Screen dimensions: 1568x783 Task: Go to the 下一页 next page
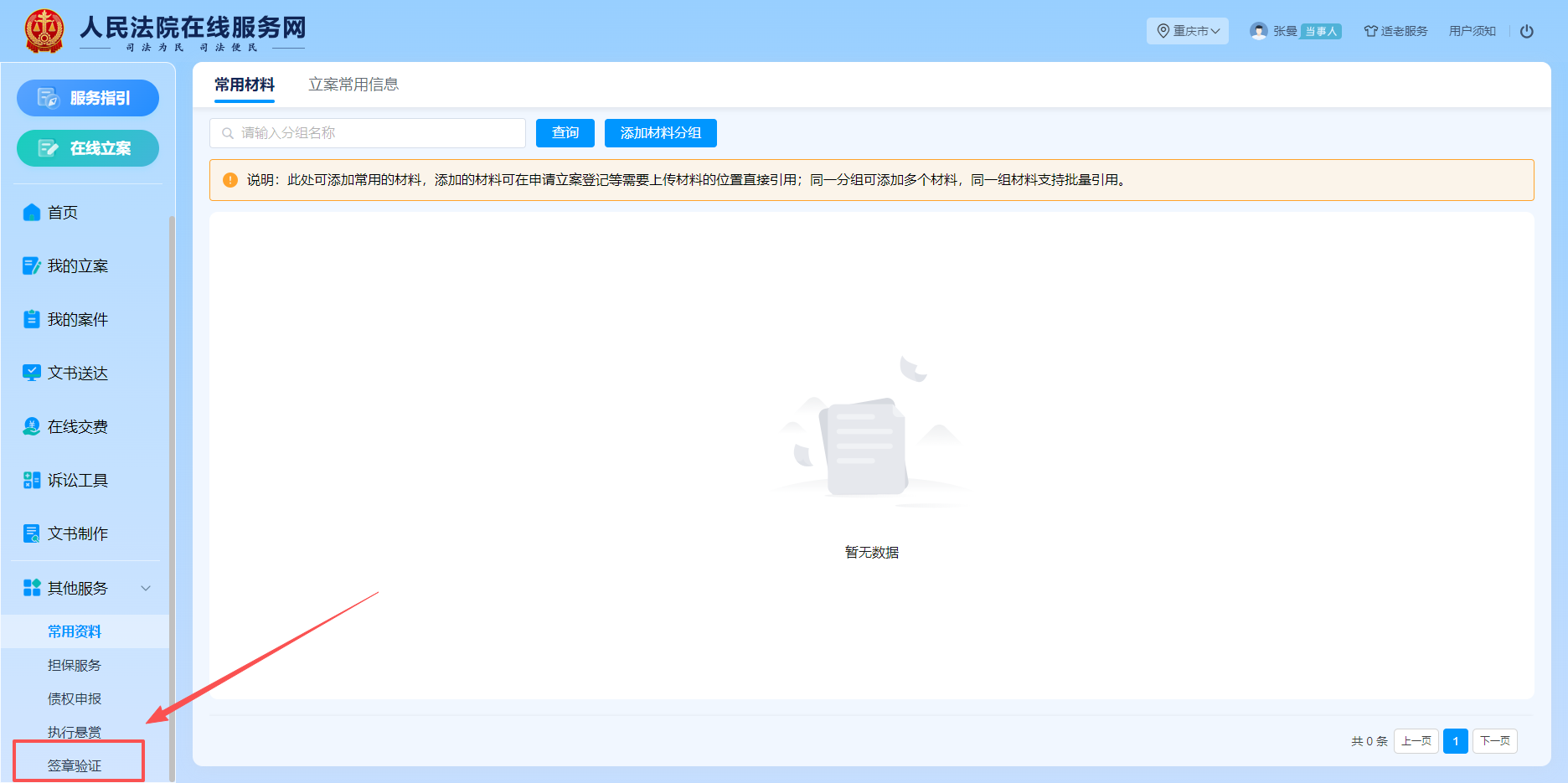(1494, 741)
